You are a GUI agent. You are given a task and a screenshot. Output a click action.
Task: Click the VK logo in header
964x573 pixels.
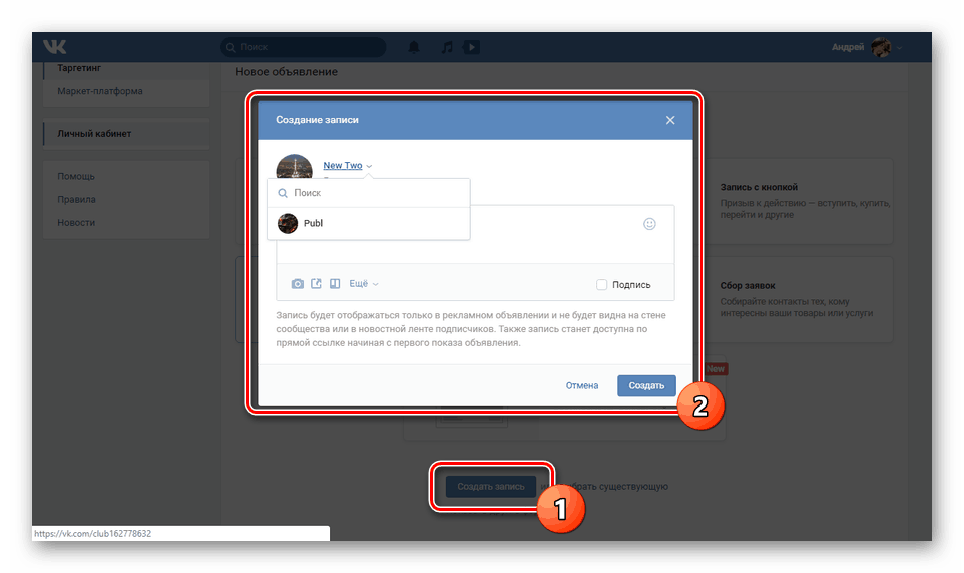tap(55, 47)
